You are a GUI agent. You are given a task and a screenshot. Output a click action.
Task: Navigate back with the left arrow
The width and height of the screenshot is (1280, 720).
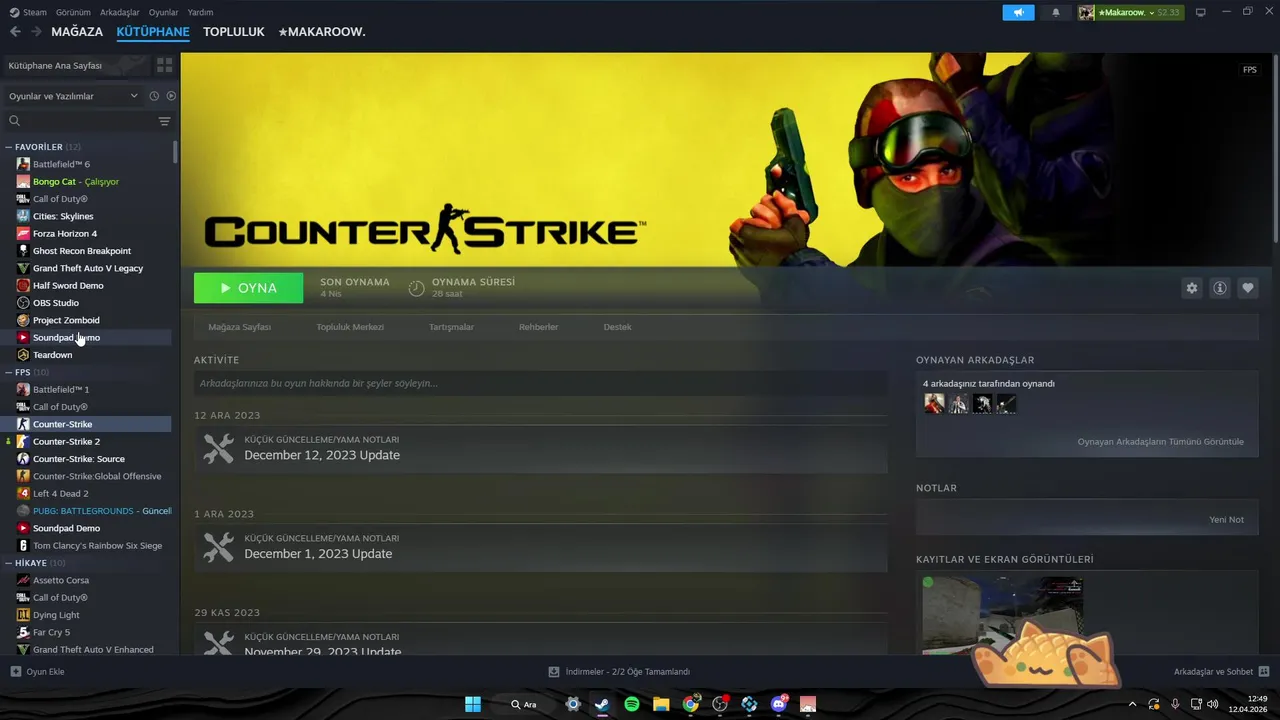pos(15,32)
